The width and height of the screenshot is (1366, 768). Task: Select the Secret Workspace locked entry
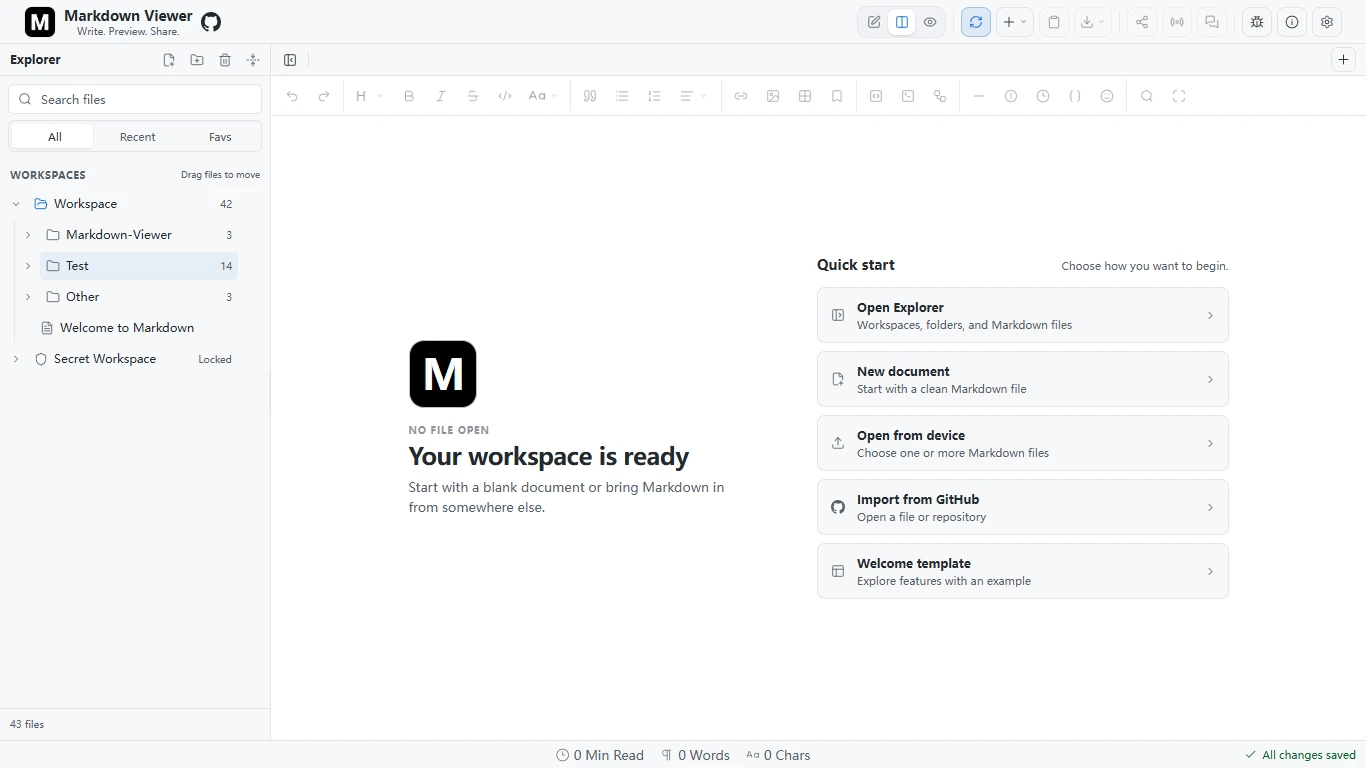point(133,359)
